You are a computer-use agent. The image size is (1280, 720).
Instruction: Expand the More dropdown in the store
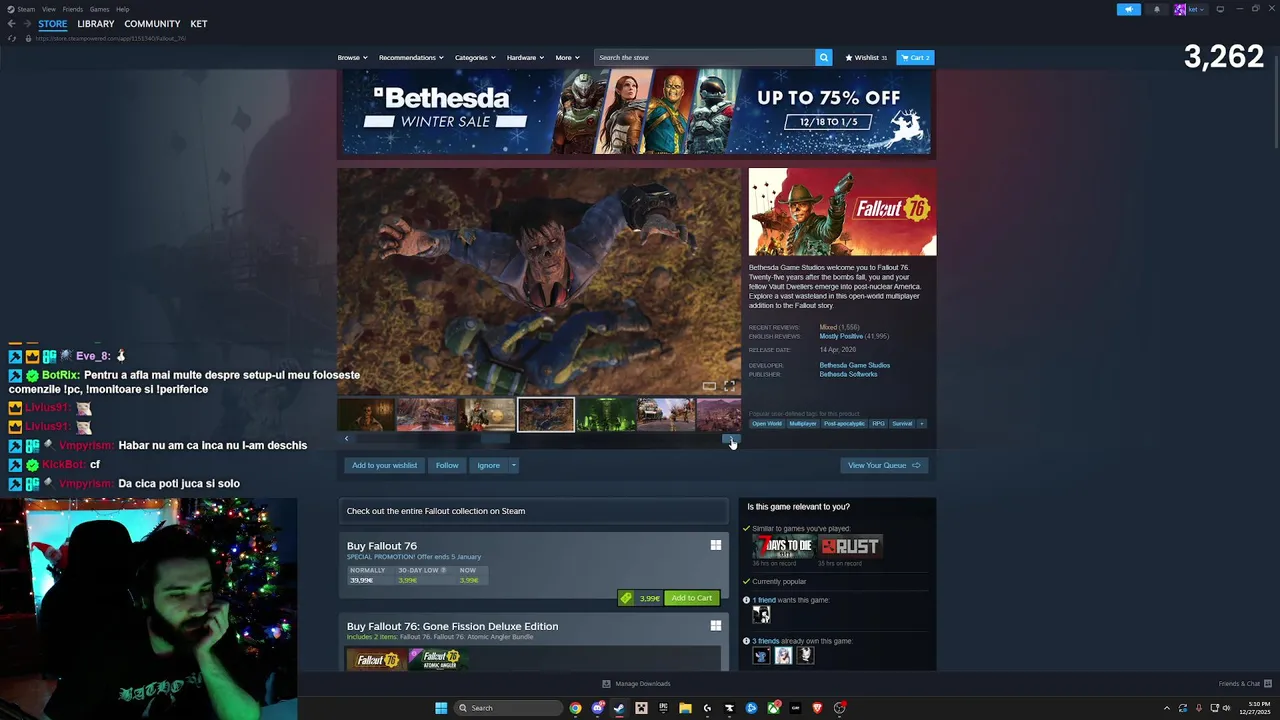coord(567,57)
